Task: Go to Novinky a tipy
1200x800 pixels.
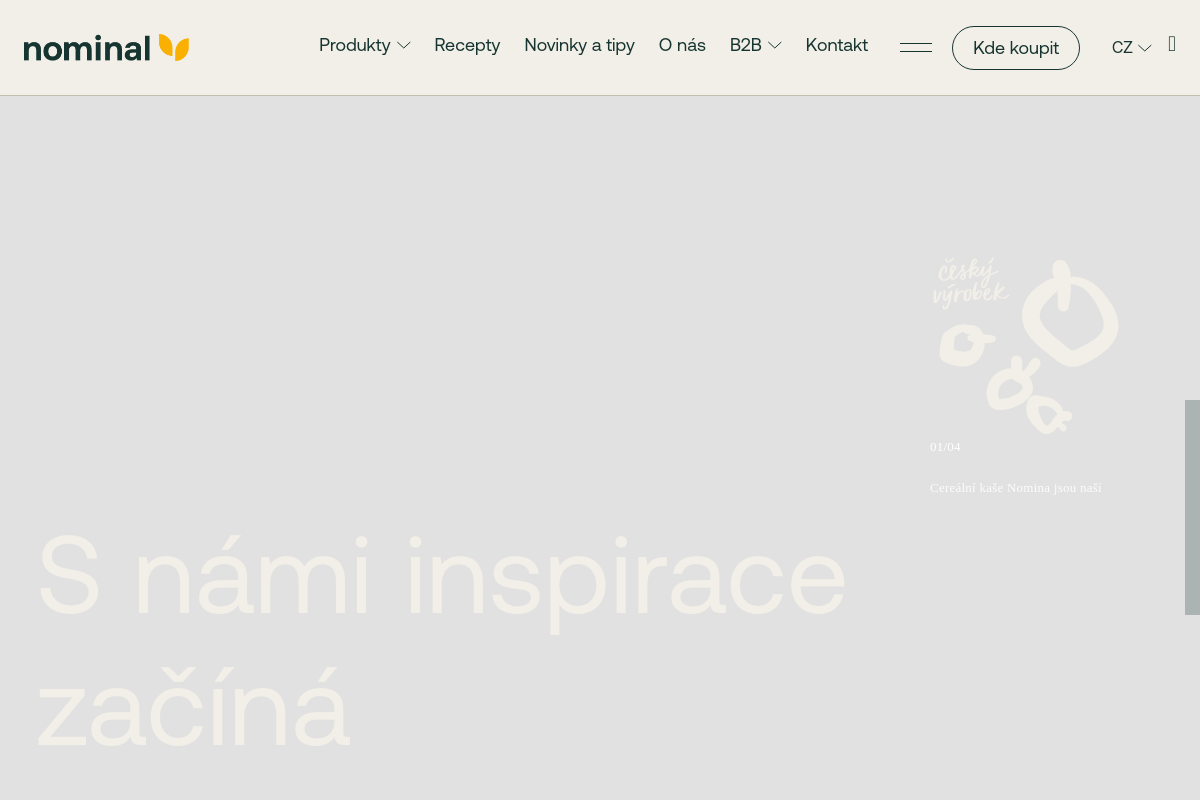Action: [x=579, y=45]
